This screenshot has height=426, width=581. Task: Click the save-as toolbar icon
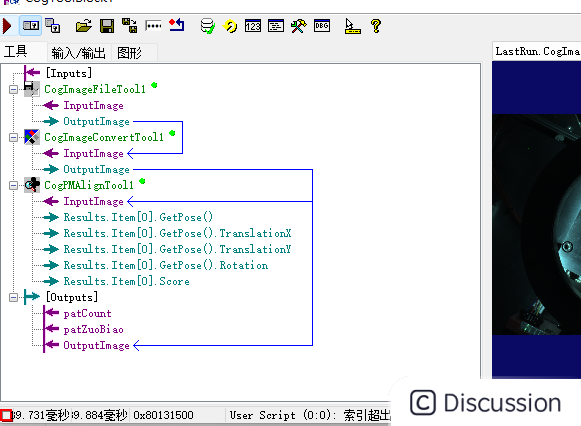130,26
